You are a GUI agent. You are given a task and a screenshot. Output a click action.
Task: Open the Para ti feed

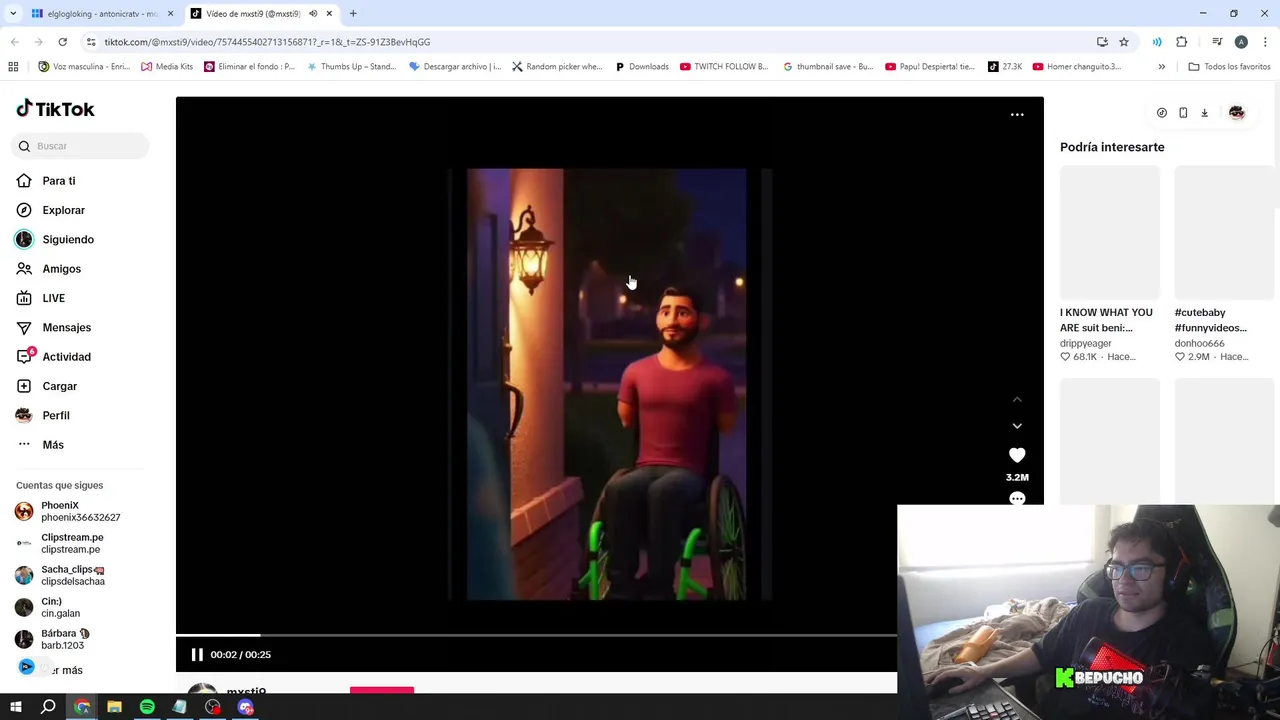58,181
